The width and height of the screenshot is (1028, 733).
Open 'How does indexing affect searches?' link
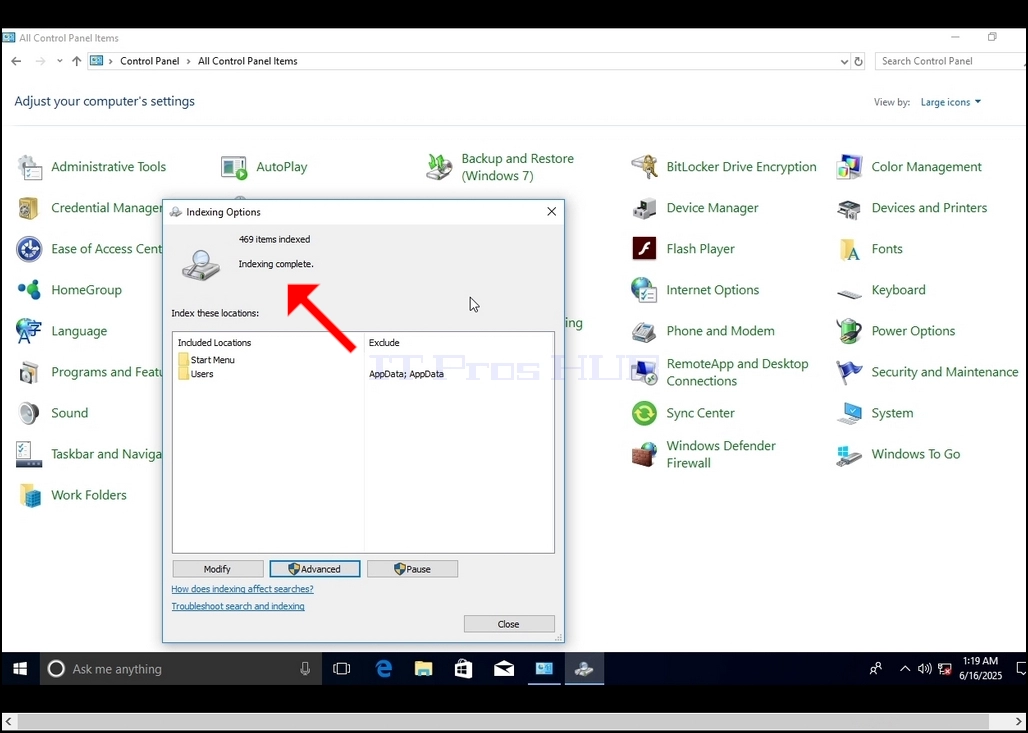click(243, 589)
